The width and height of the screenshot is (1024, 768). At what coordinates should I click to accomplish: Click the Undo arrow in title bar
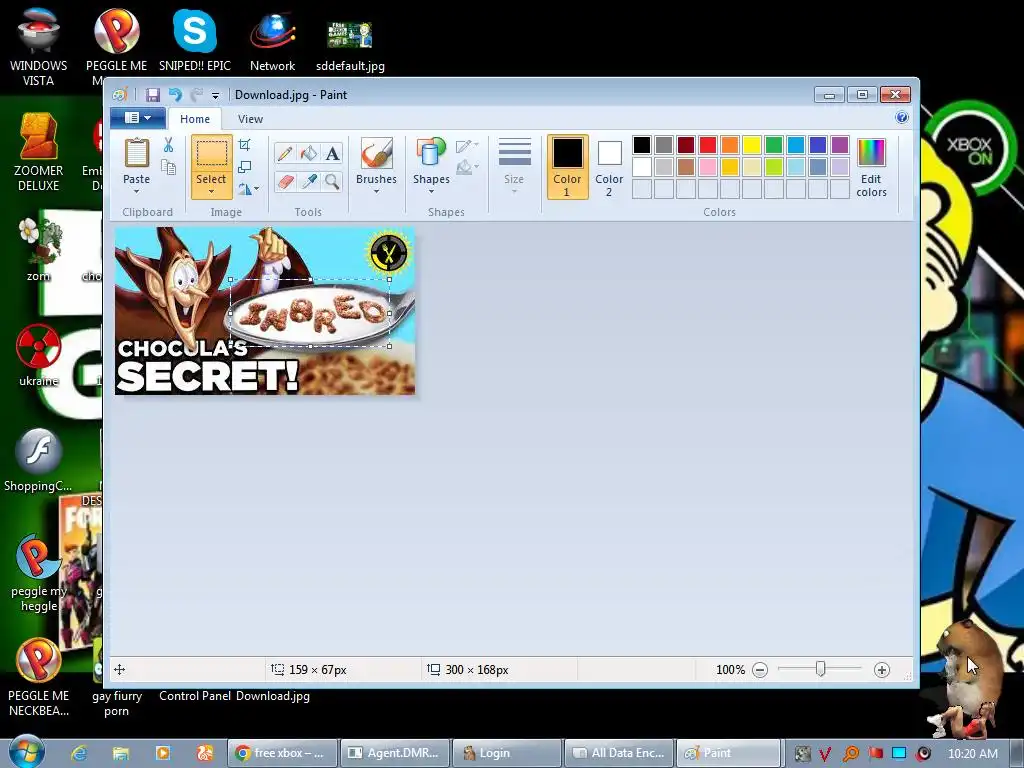tap(175, 95)
